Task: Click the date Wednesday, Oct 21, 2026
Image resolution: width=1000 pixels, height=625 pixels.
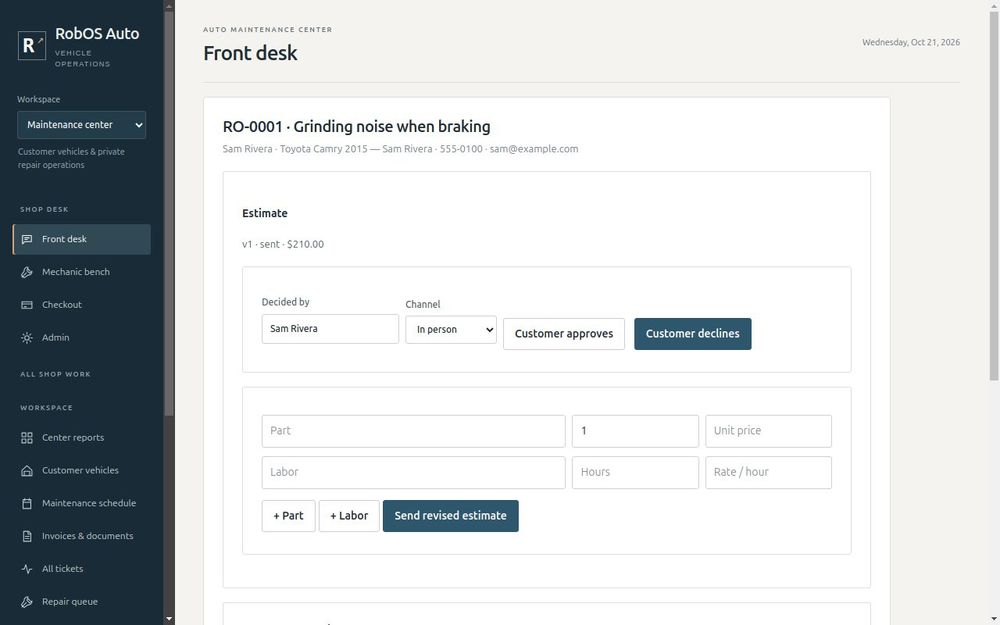Action: (911, 43)
